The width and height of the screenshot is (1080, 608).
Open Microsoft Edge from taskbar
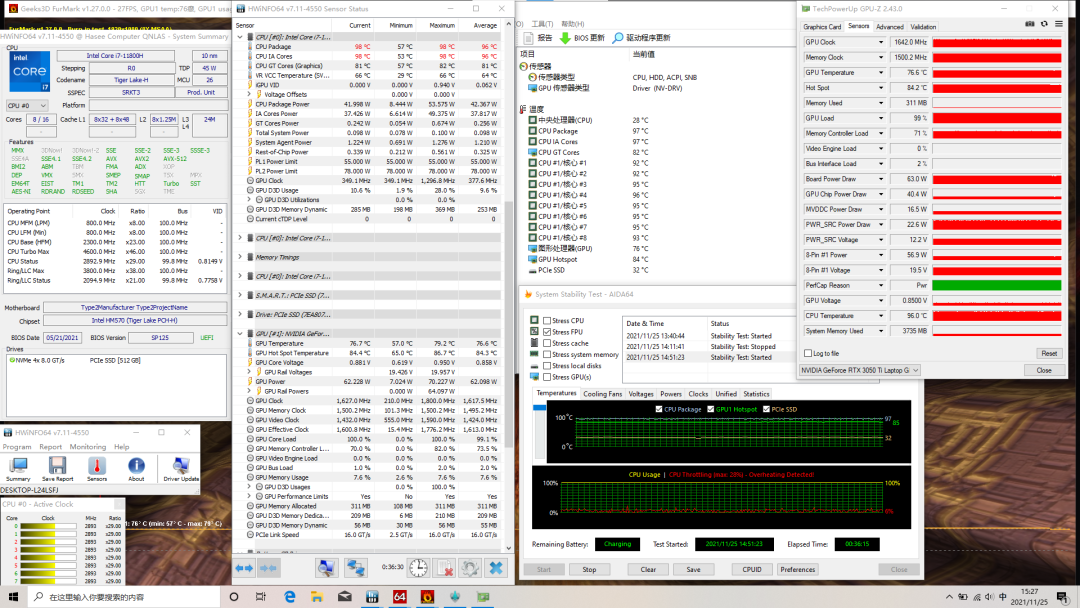tap(289, 597)
